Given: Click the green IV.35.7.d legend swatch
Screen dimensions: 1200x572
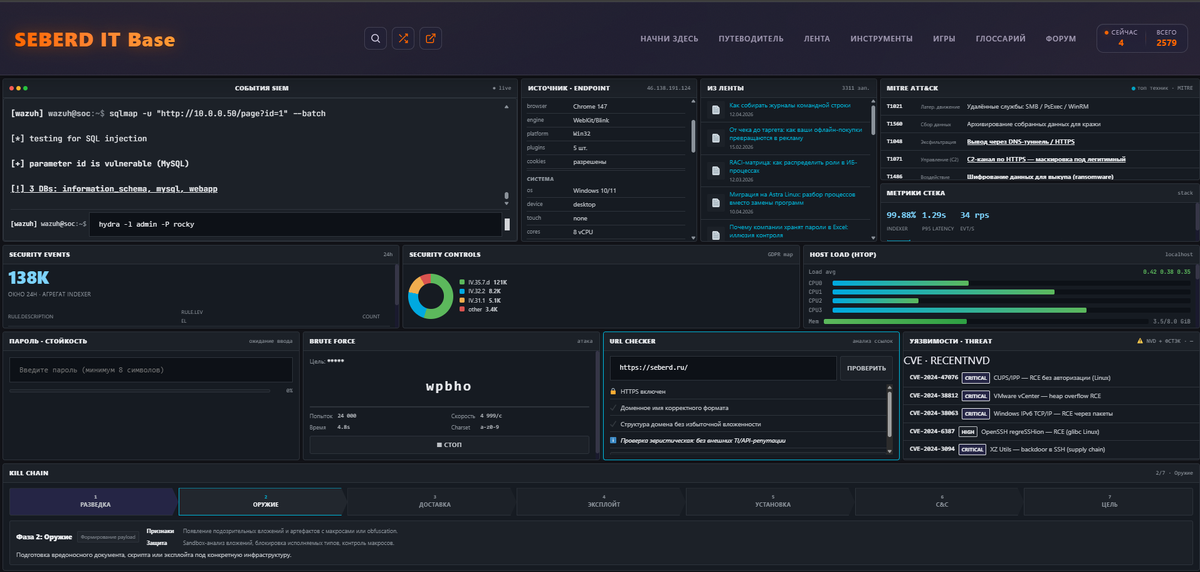Looking at the screenshot, I should point(462,283).
